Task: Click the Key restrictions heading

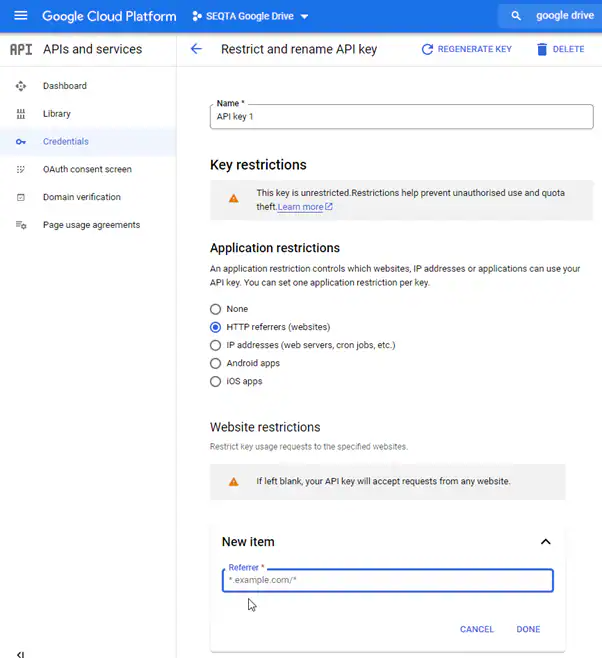Action: click(x=258, y=165)
